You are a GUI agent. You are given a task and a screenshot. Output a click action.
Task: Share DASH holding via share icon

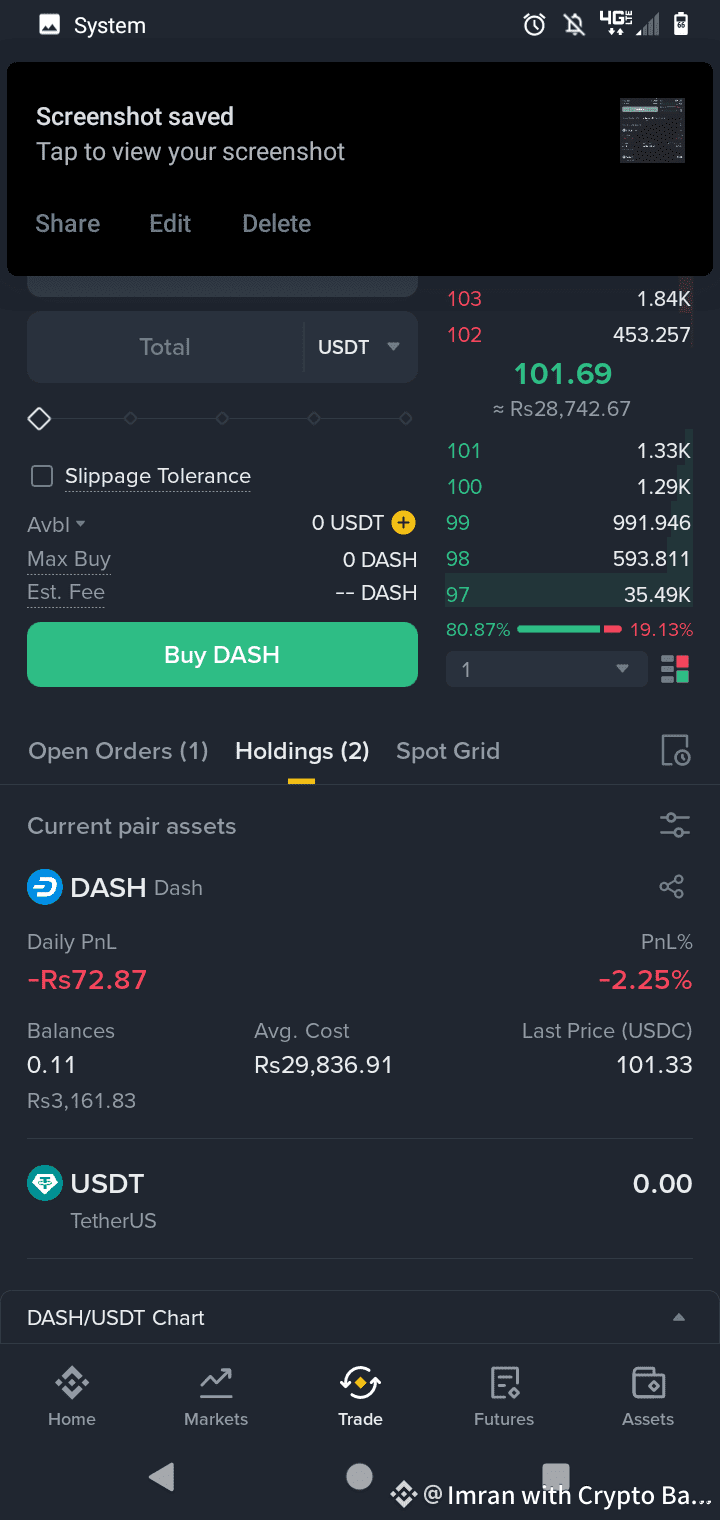[x=672, y=887]
